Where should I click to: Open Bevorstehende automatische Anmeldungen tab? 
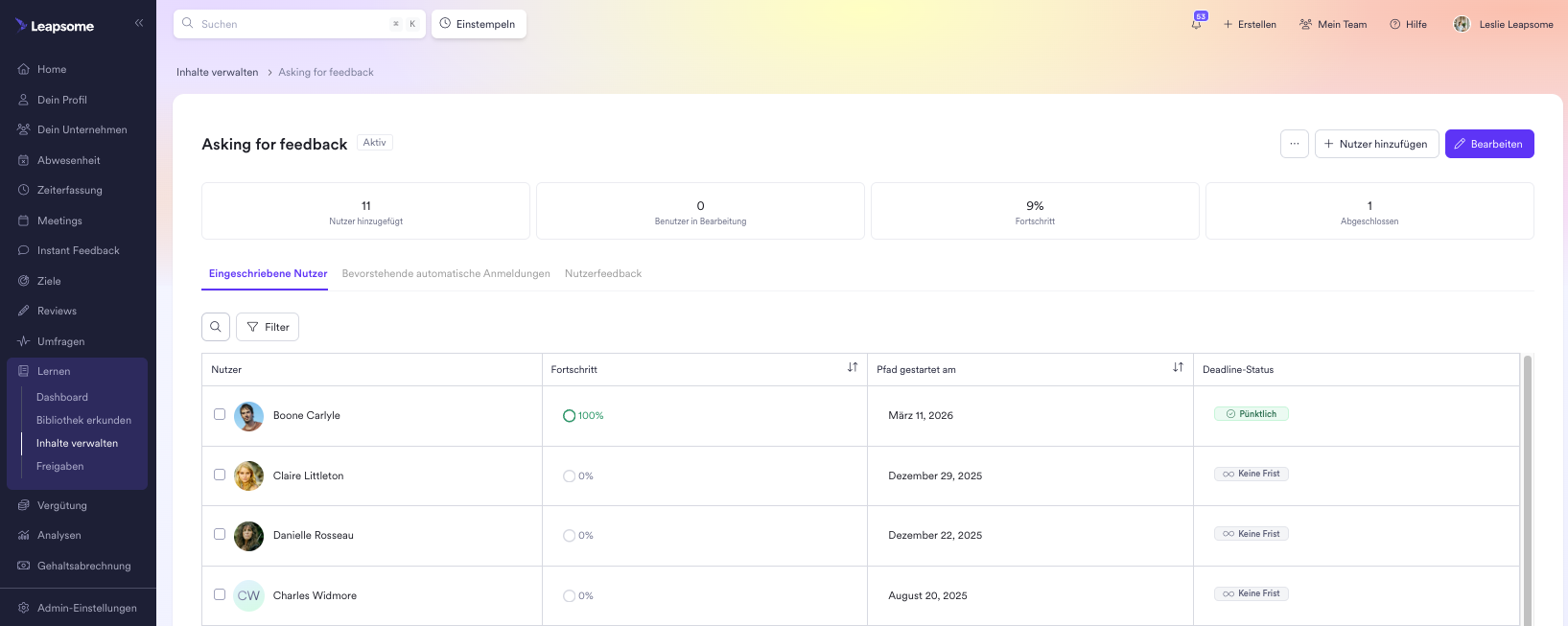(446, 273)
